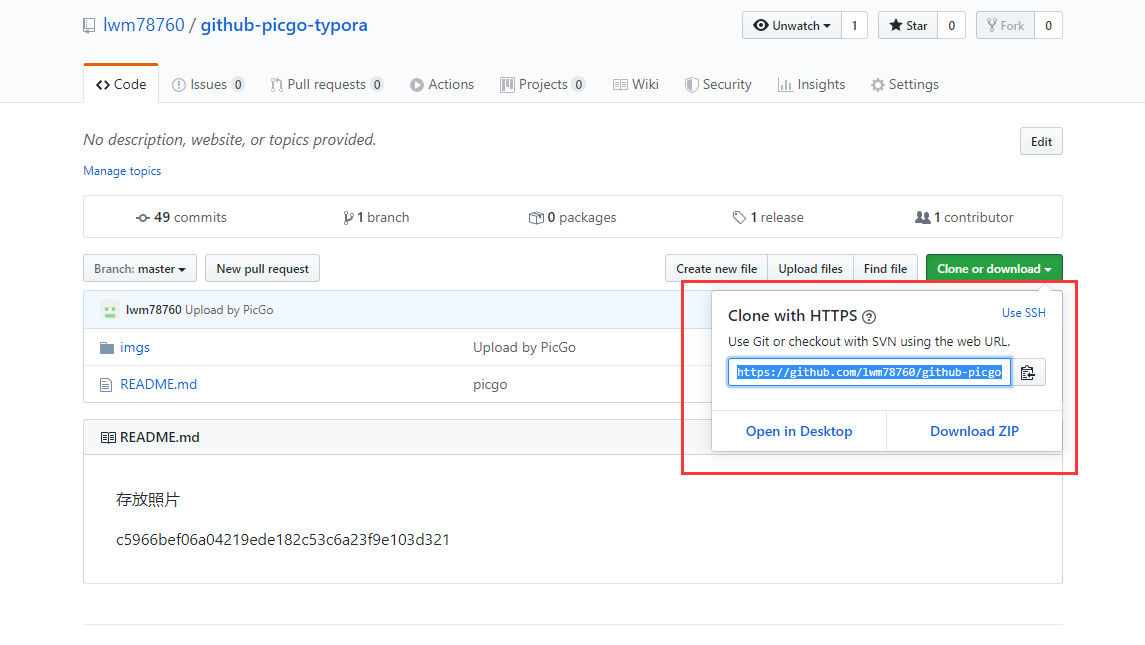
Task: Copy the clone URL to clipboard
Action: [1028, 373]
